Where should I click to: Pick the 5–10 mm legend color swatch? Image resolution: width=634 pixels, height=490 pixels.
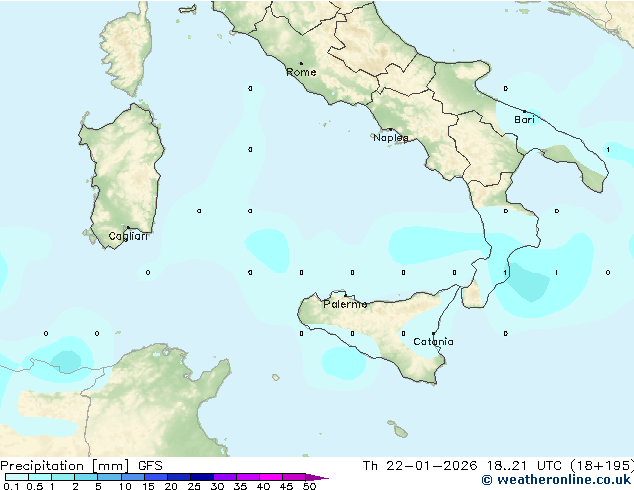(x=109, y=477)
